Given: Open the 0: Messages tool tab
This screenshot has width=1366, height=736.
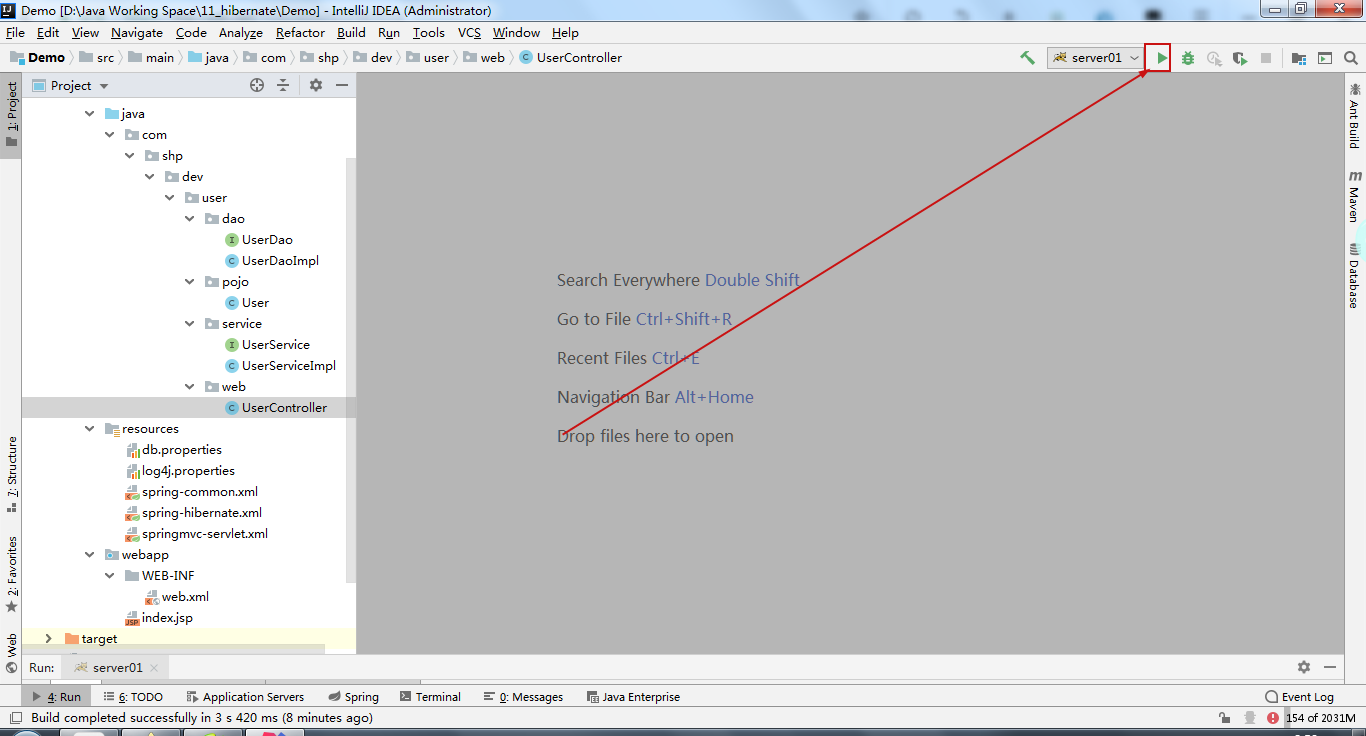Looking at the screenshot, I should tap(523, 697).
